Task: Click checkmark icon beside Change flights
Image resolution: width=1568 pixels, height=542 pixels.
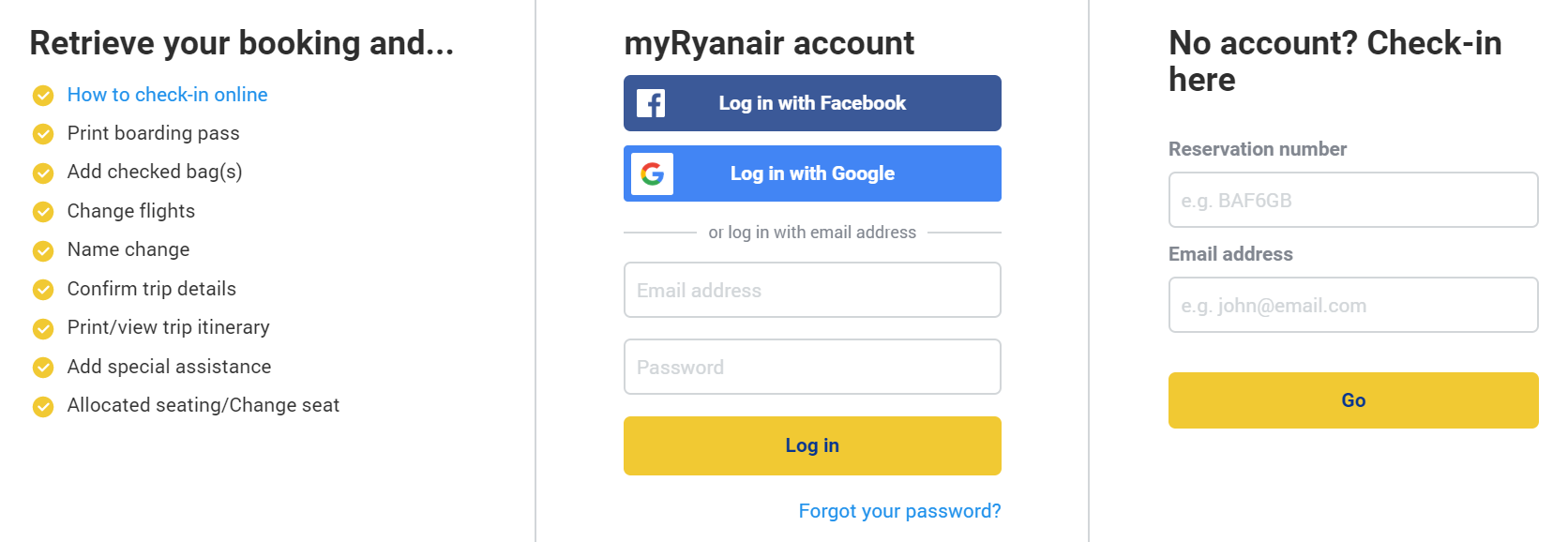Action: coord(43,212)
